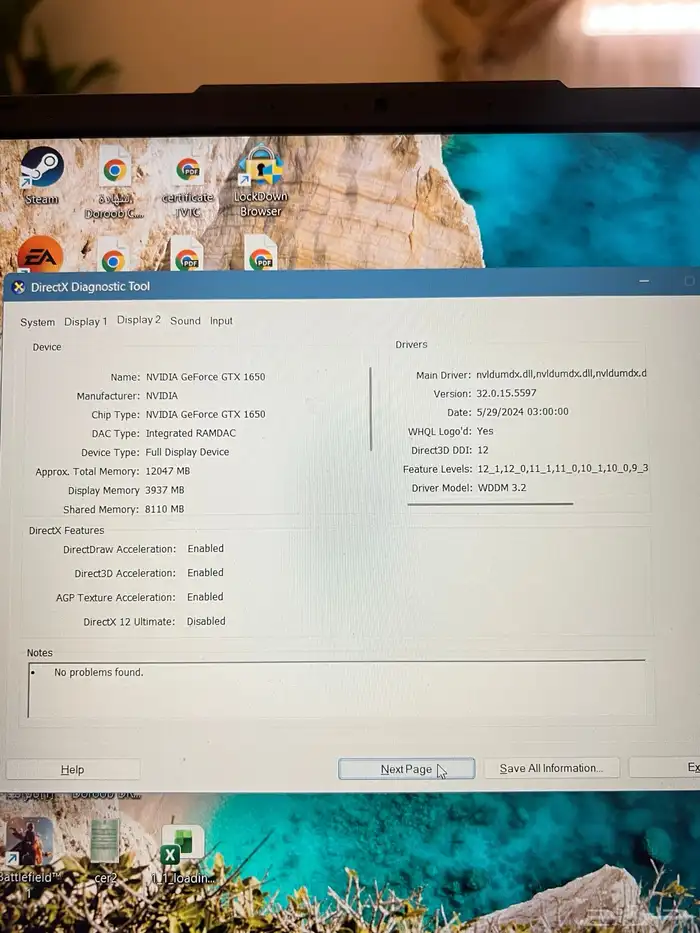
Task: Click the shared memory value 8110 MB
Action: (165, 509)
